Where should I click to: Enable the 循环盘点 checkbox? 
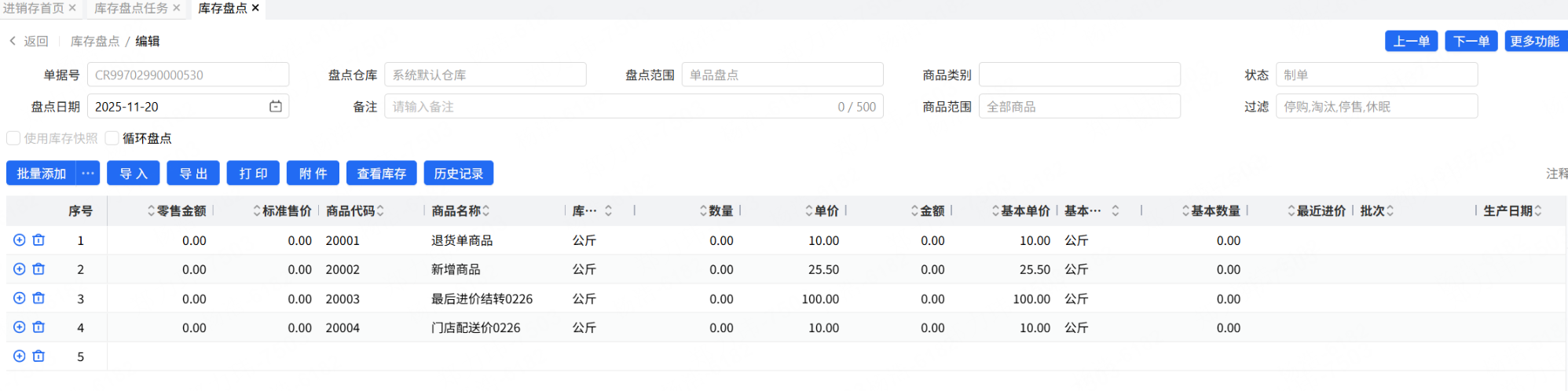pyautogui.click(x=112, y=138)
